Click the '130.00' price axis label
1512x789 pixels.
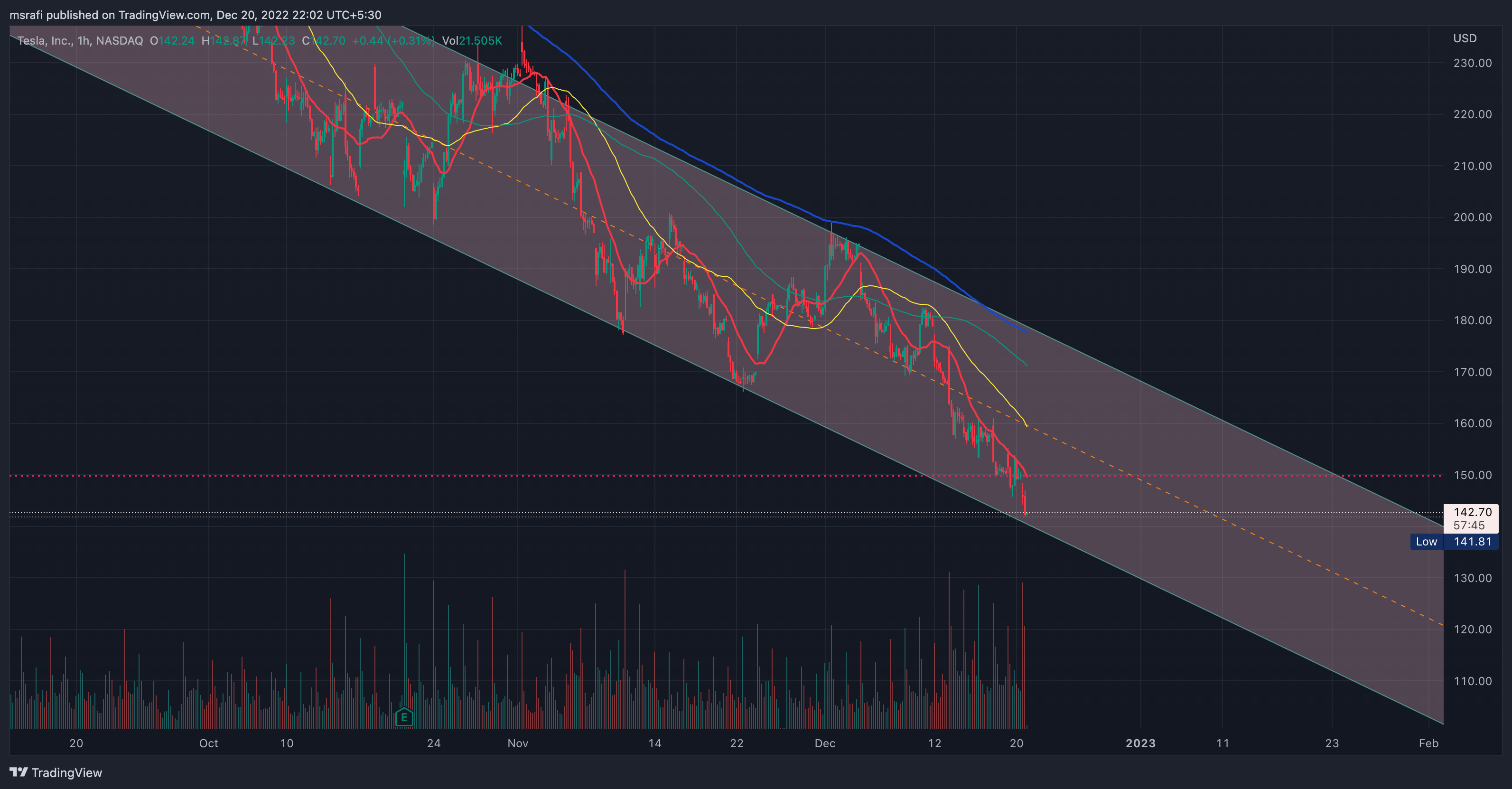pyautogui.click(x=1472, y=578)
